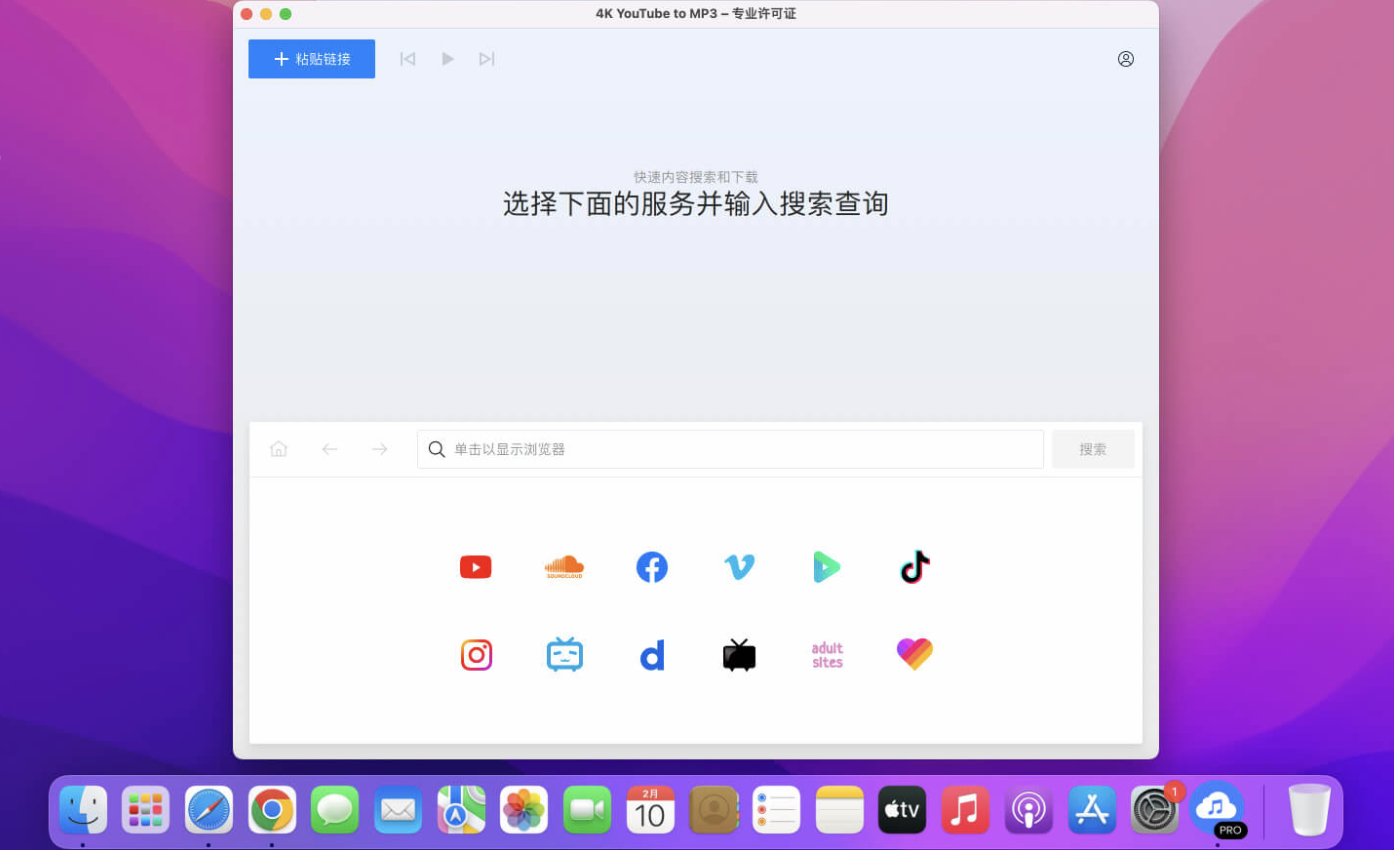Click the green play-arrow service icon
The image size is (1394, 850).
(826, 567)
